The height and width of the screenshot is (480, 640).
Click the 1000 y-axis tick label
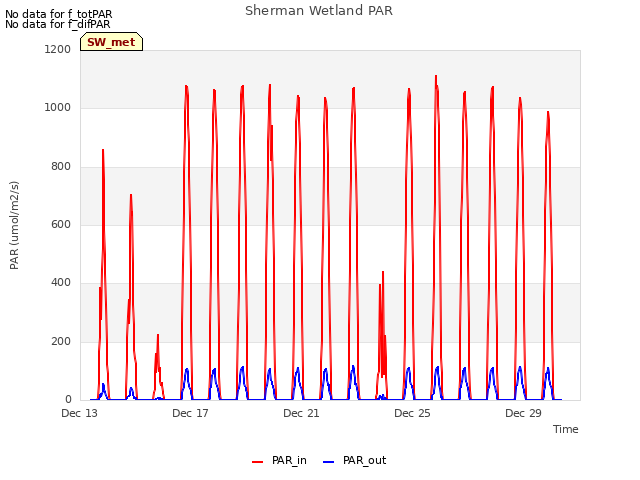(58, 108)
